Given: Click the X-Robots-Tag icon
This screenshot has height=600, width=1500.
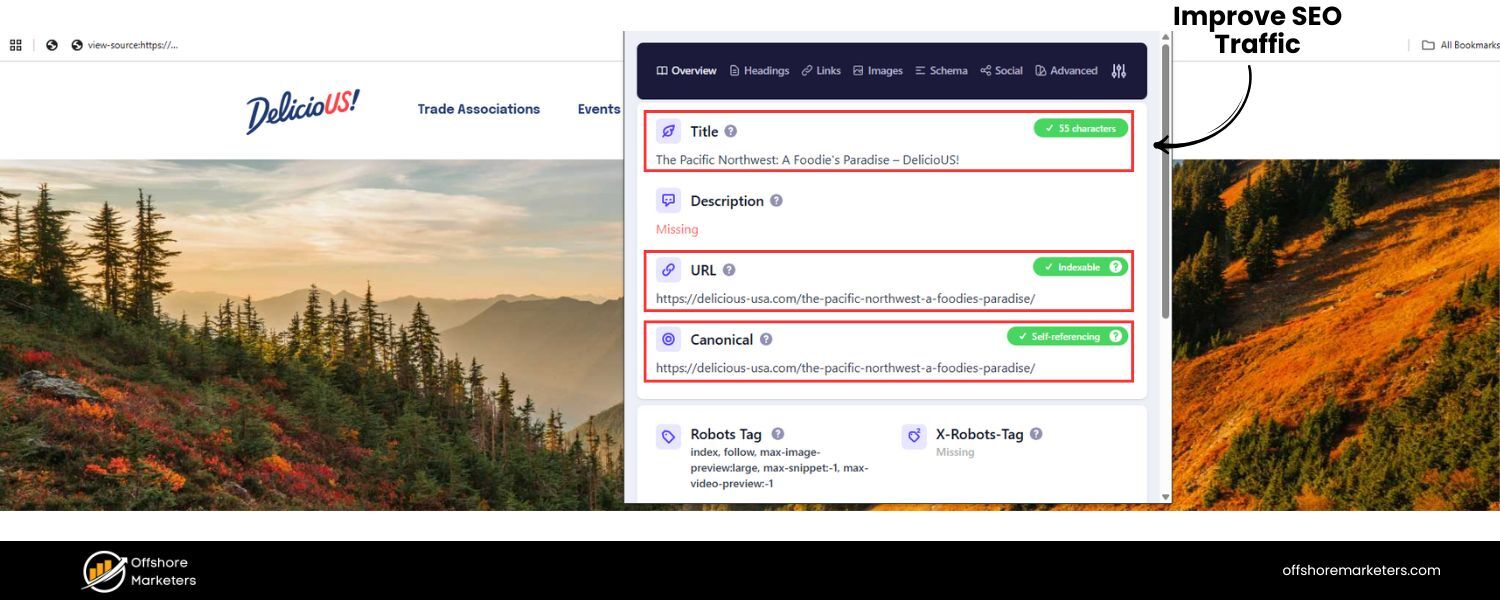Looking at the screenshot, I should (913, 435).
